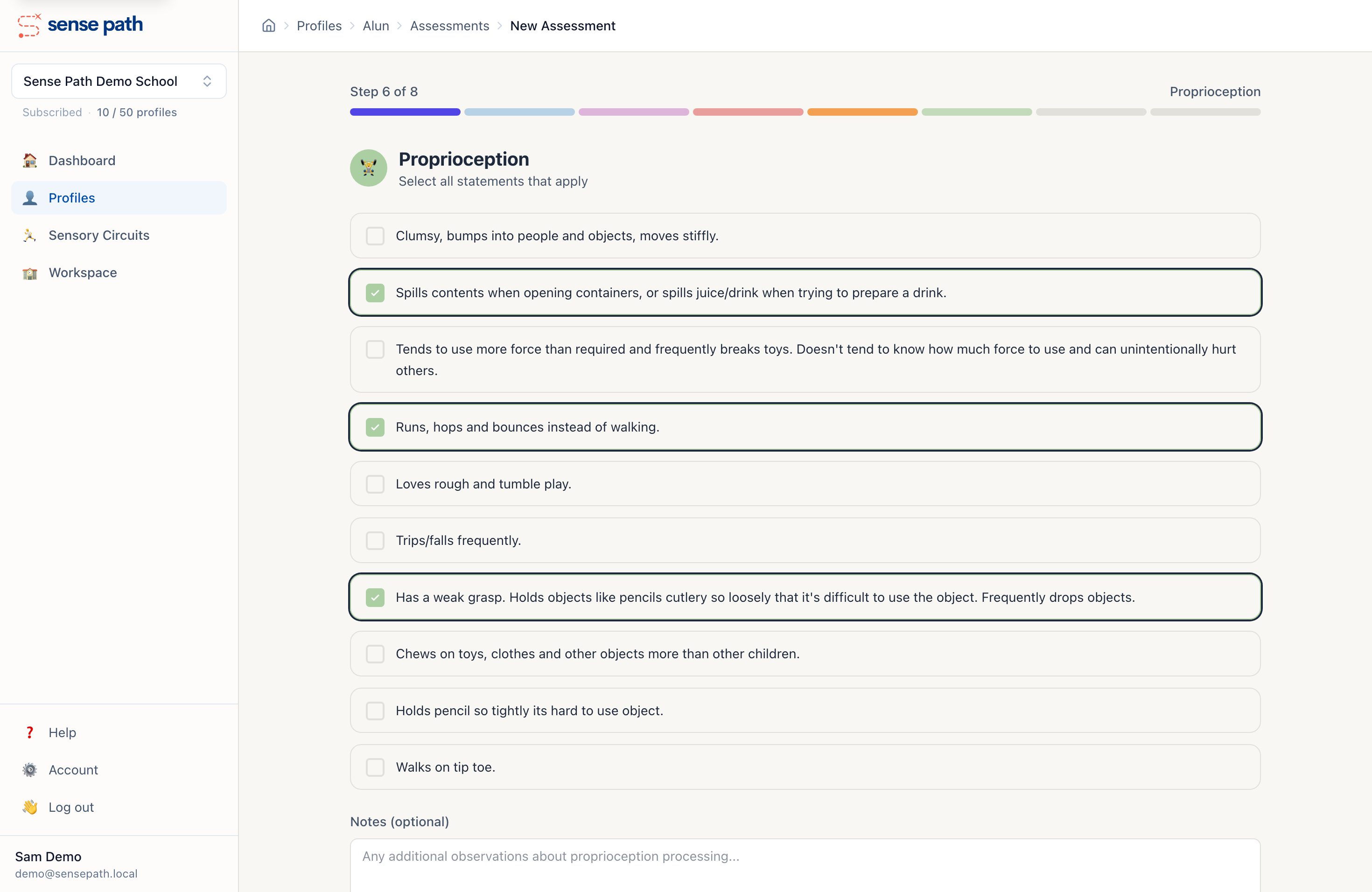Click the Proprioception weightlifter icon

pyautogui.click(x=368, y=167)
